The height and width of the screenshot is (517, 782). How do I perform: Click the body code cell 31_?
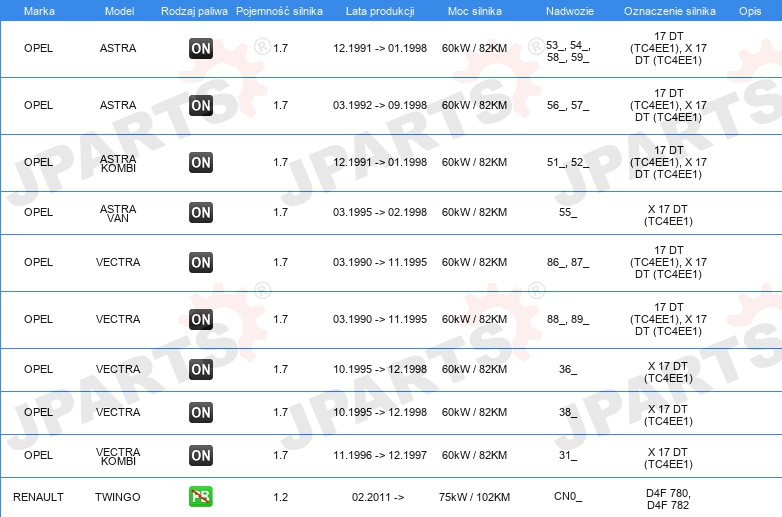(x=568, y=455)
